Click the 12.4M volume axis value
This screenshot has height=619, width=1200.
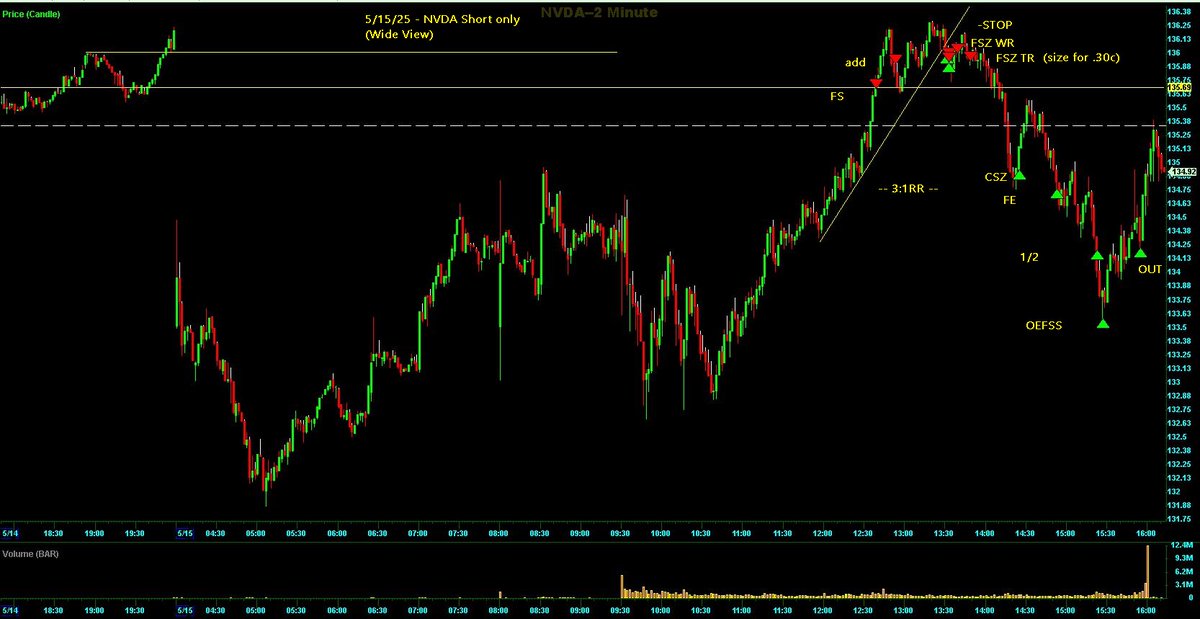[1180, 544]
